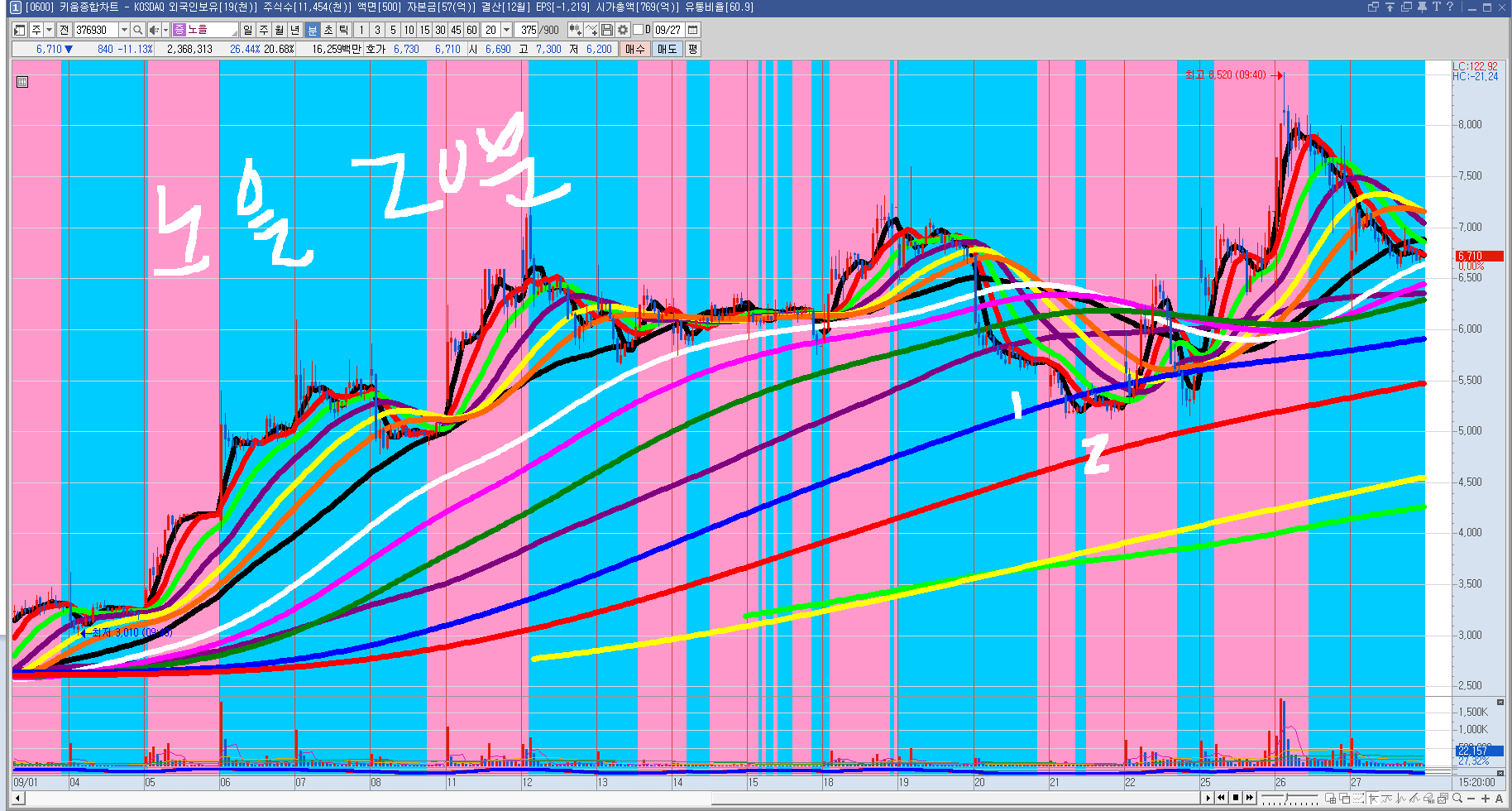Click the 매수 (buy) button

point(634,49)
